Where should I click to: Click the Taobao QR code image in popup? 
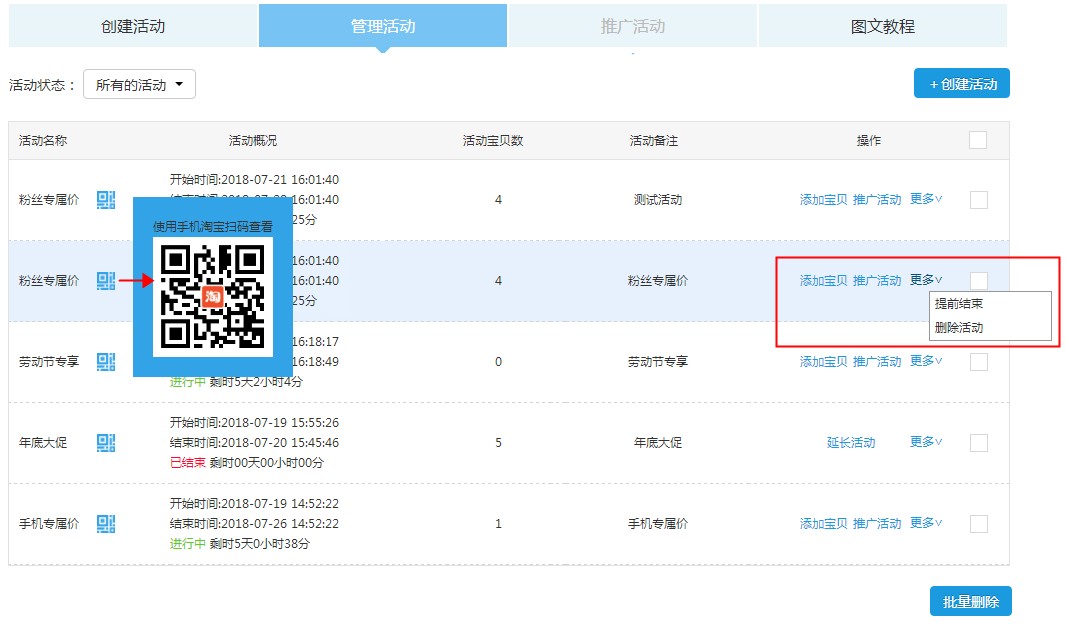coord(212,296)
